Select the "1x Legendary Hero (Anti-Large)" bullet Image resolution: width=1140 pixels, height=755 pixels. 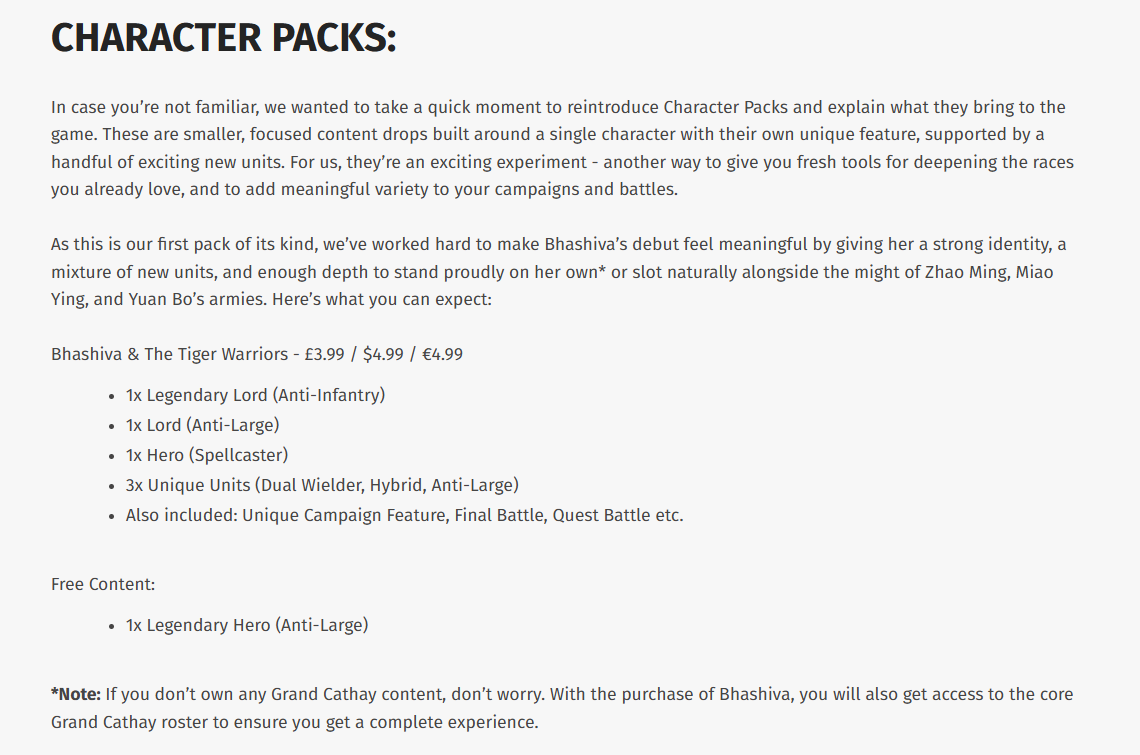[x=246, y=625]
